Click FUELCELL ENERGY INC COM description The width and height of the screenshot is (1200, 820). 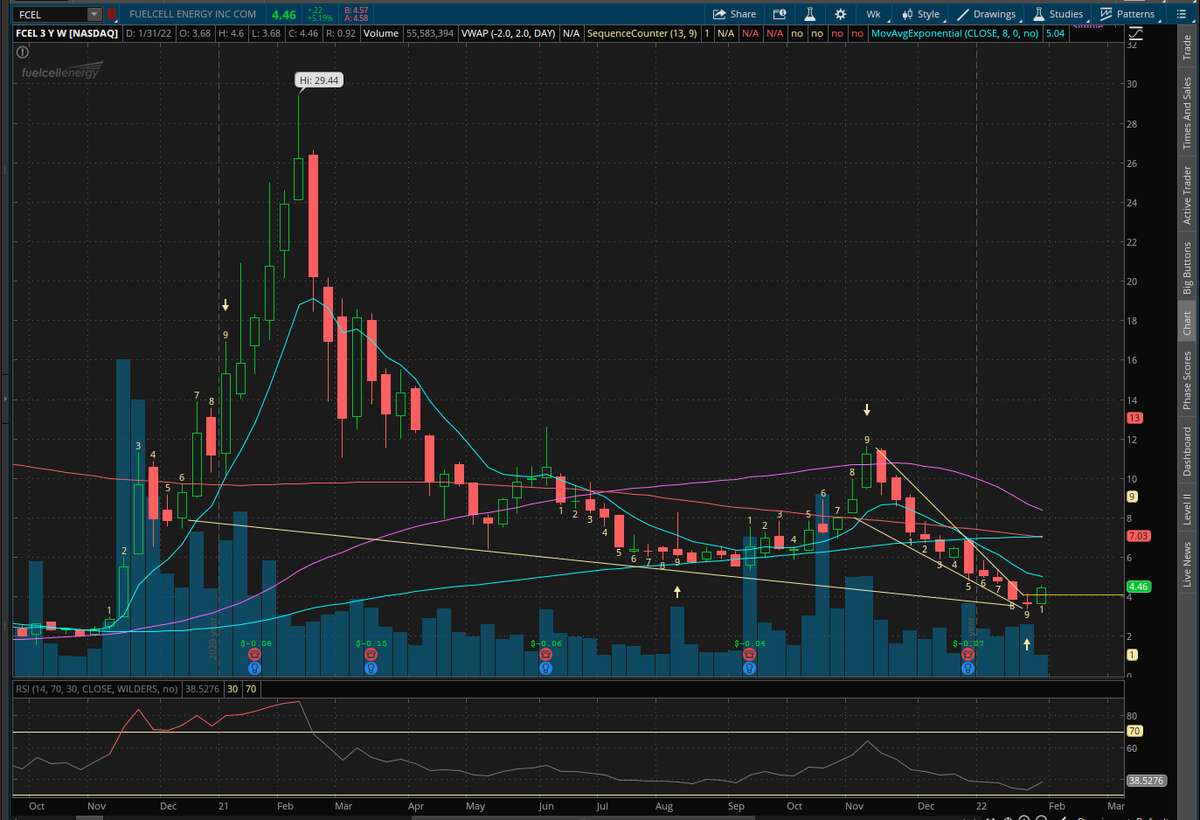(x=192, y=15)
